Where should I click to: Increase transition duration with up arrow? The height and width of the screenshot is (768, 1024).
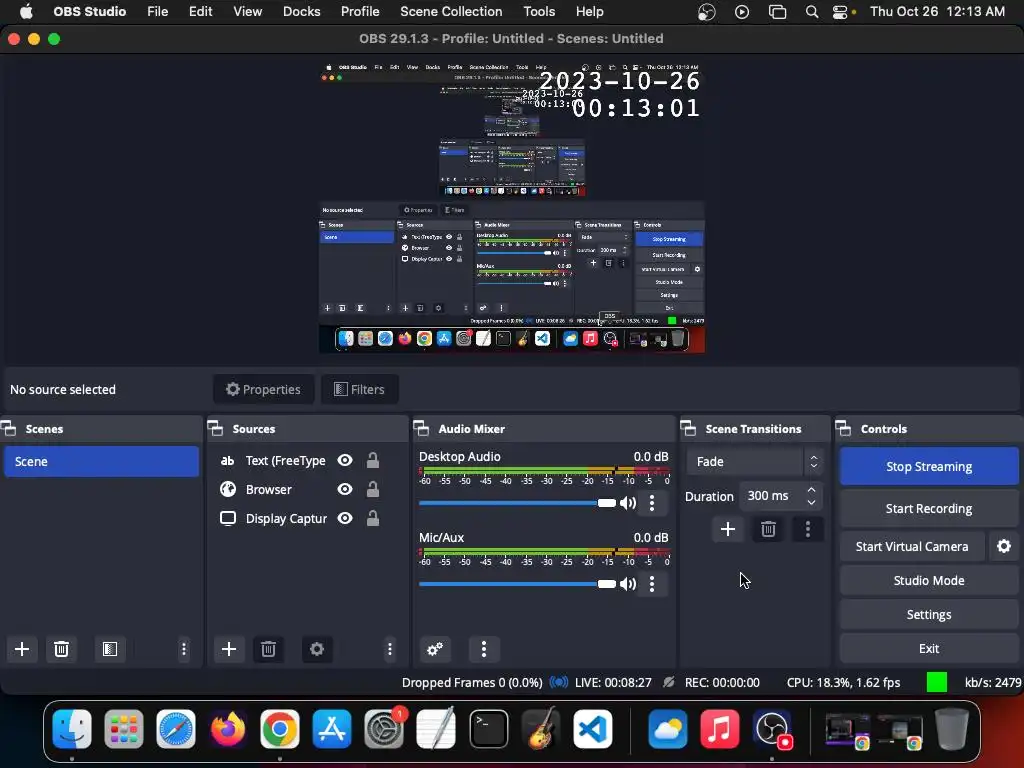tap(811, 490)
